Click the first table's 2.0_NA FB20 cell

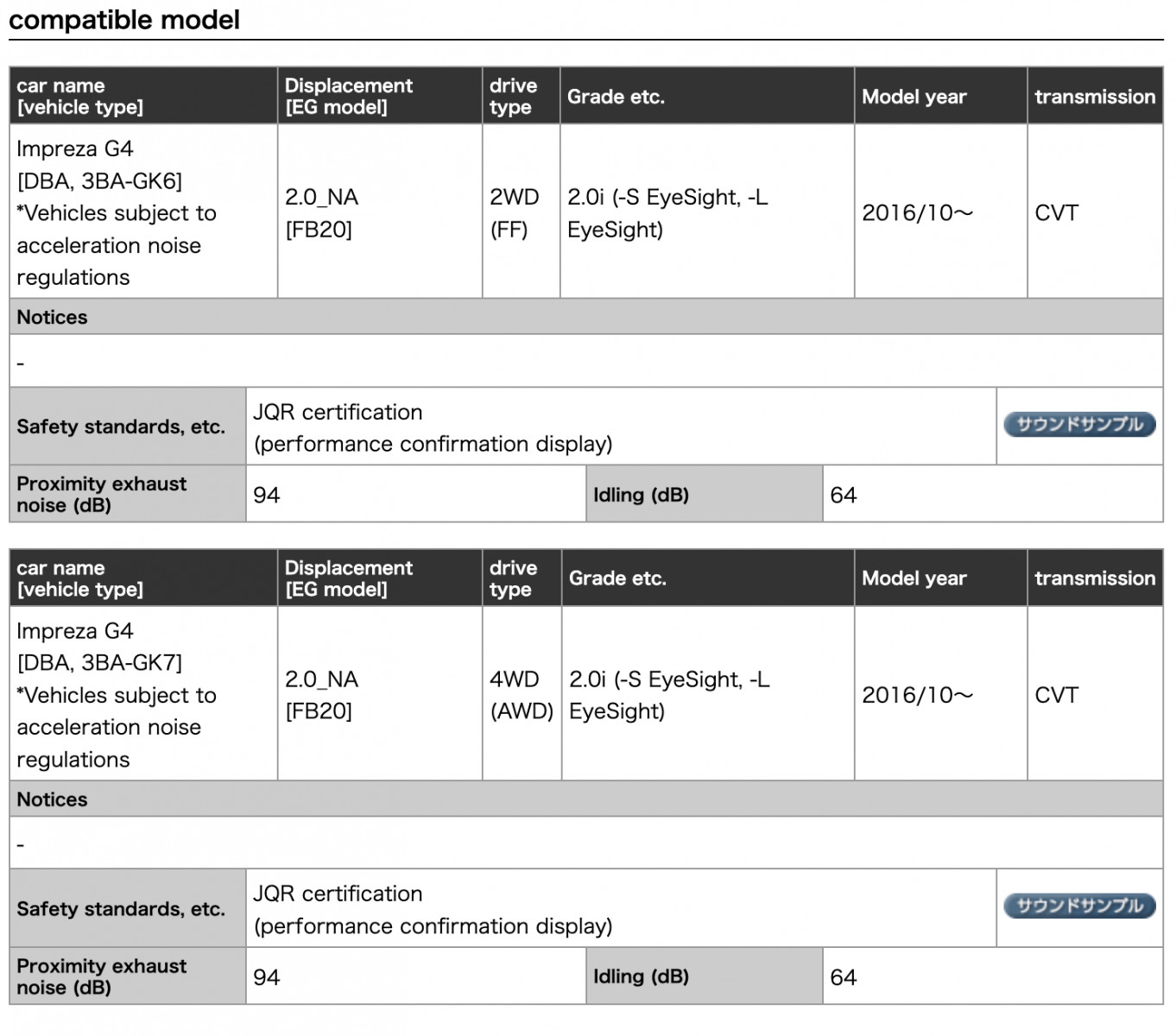(x=380, y=212)
